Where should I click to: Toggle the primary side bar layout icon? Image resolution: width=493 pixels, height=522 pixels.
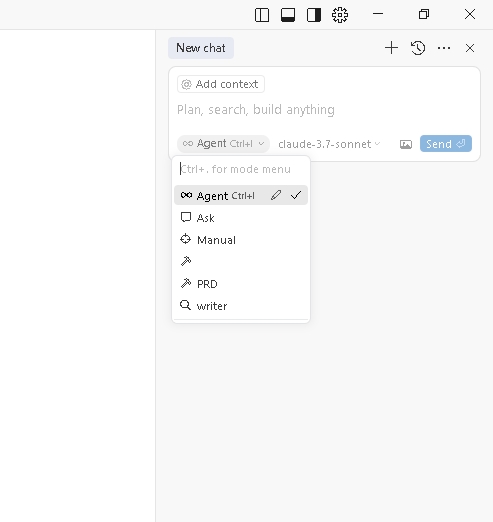point(262,15)
